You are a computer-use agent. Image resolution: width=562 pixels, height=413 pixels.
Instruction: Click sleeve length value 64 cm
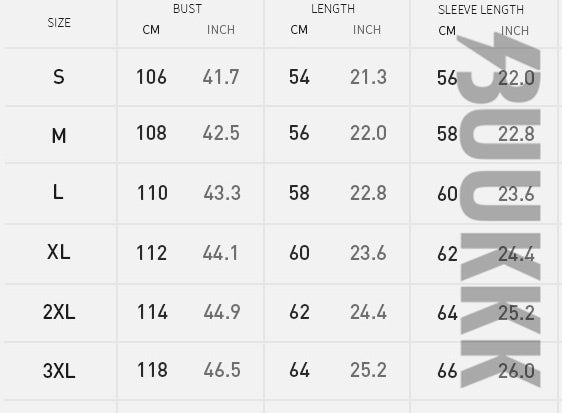(x=447, y=313)
